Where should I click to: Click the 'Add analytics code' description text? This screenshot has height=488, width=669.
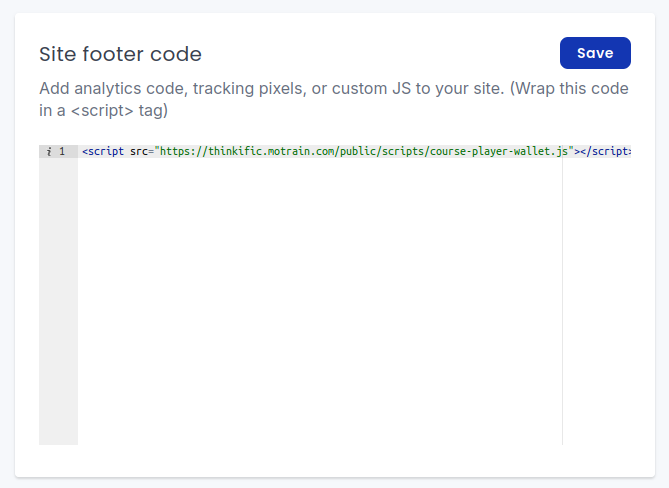pyautogui.click(x=334, y=99)
